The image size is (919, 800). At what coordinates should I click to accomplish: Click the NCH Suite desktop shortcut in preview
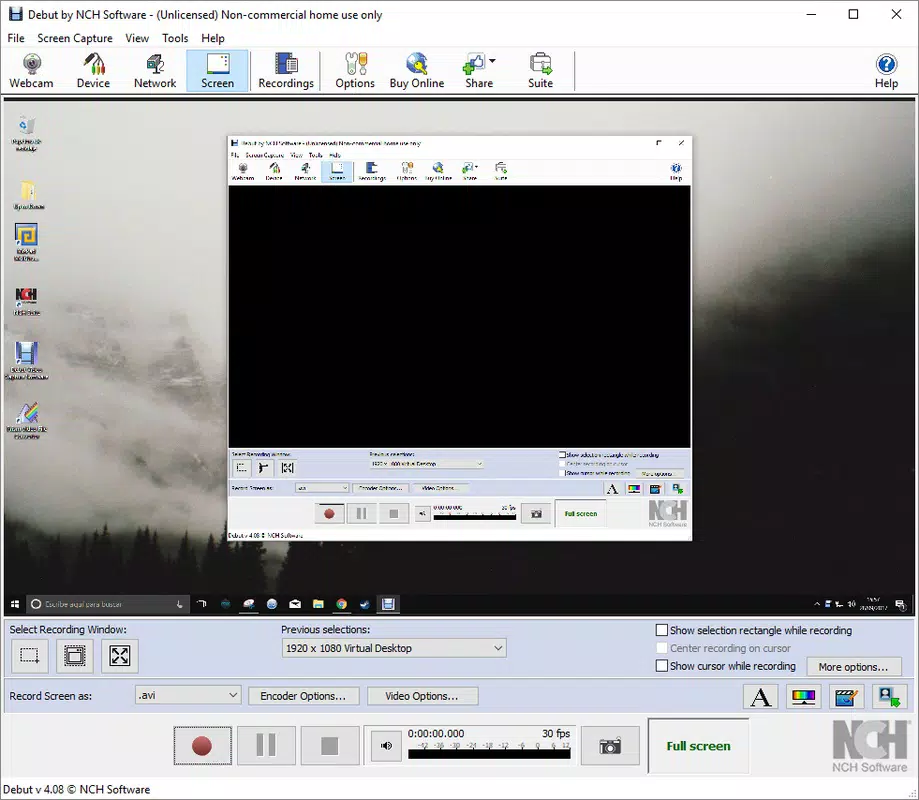click(26, 301)
